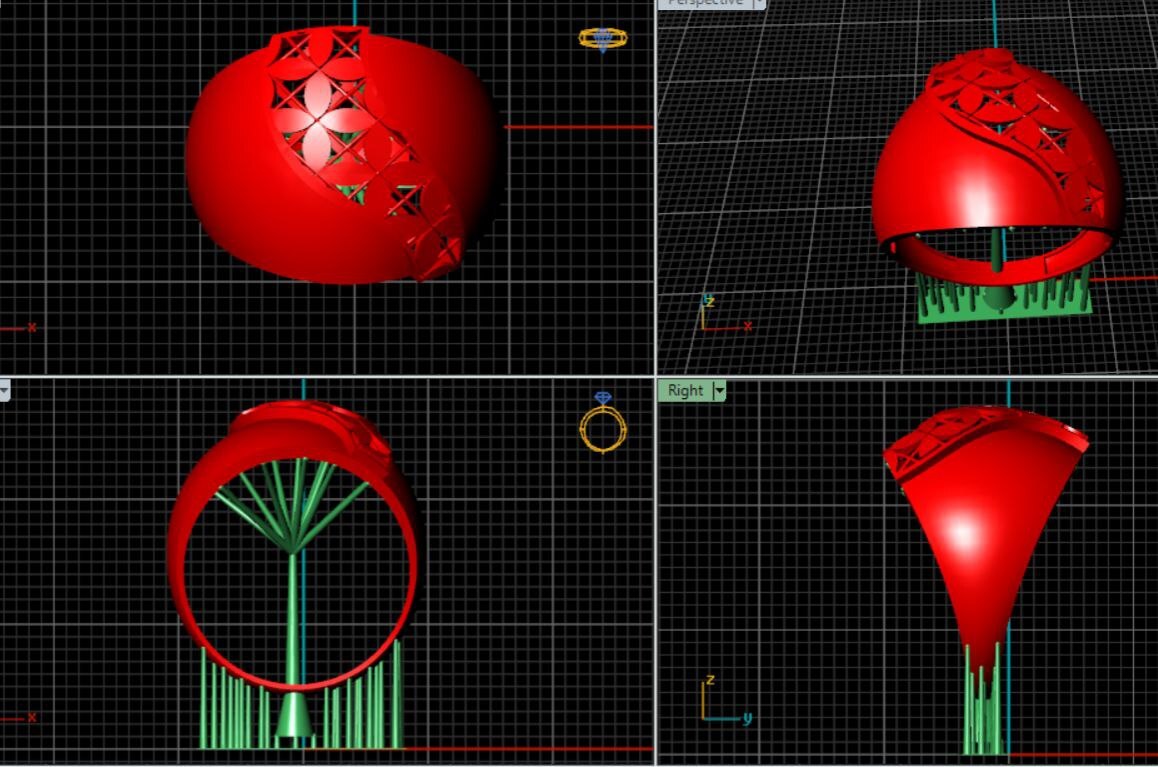Select the central vertical support trunk in front view
This screenshot has width=1158, height=767.
292,620
